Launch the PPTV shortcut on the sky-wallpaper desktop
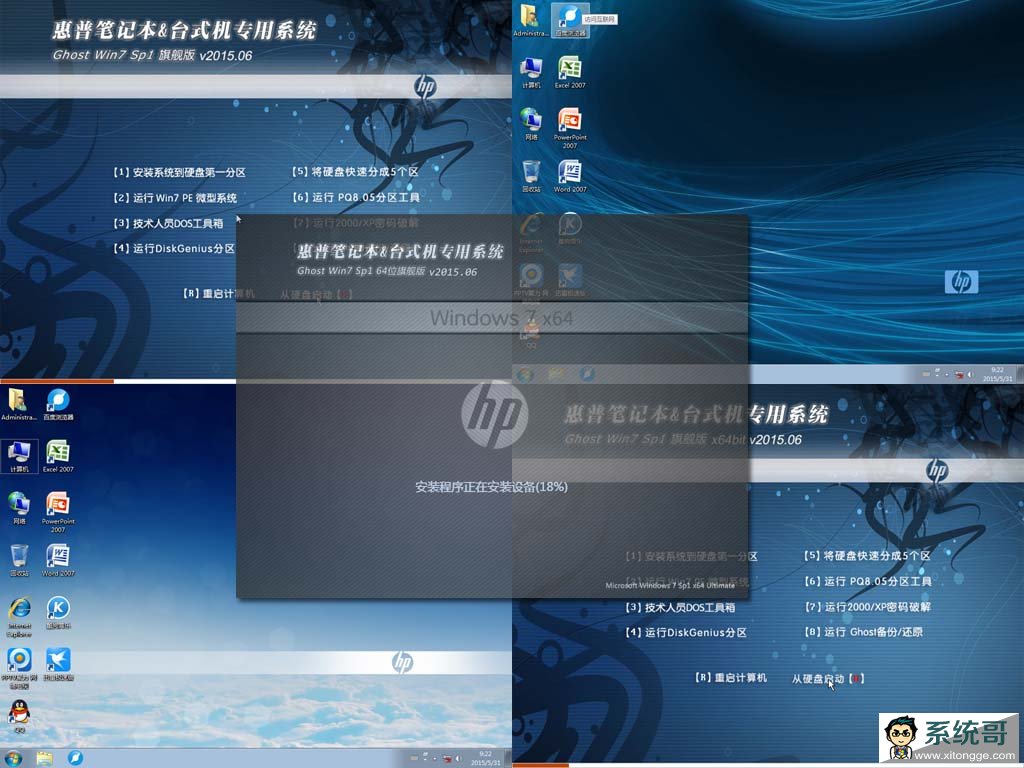1024x768 pixels. pyautogui.click(x=19, y=667)
